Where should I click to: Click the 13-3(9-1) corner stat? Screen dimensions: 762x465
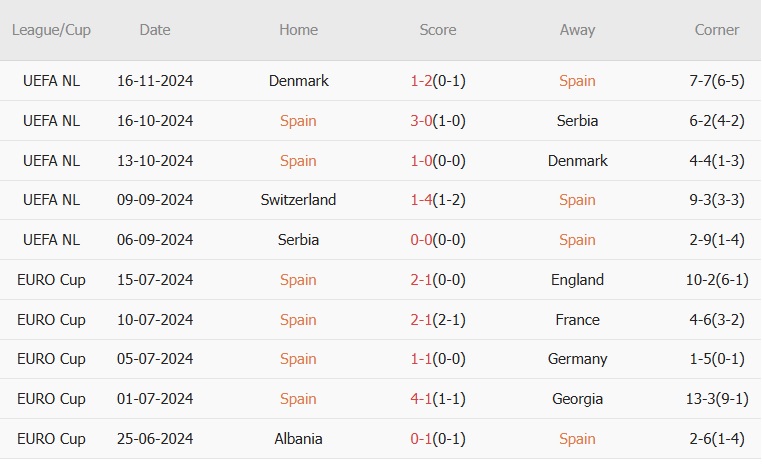click(x=717, y=399)
